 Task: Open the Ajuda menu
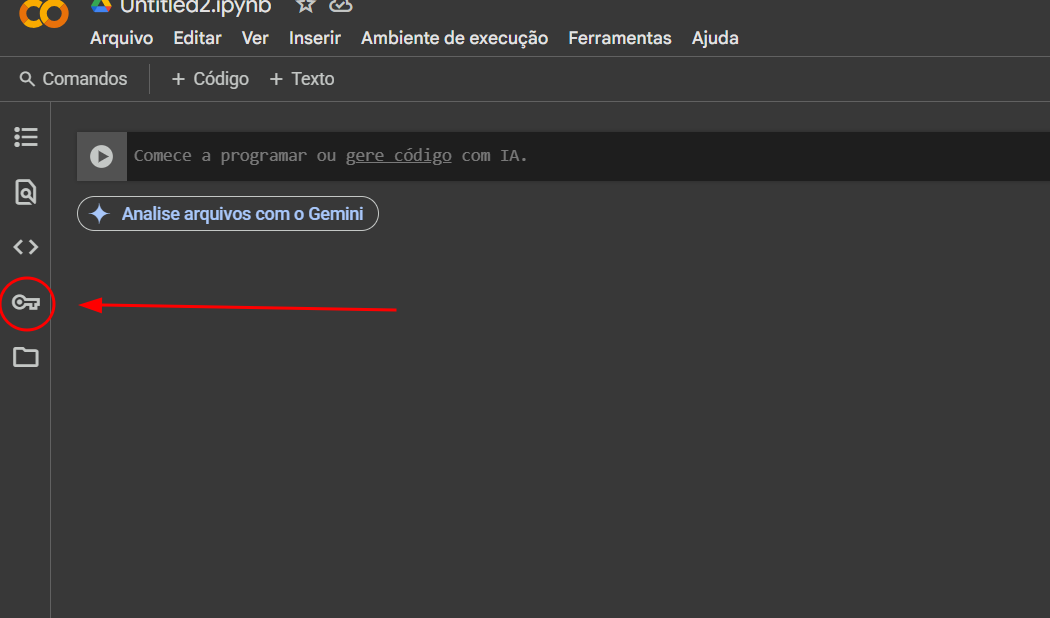(715, 38)
